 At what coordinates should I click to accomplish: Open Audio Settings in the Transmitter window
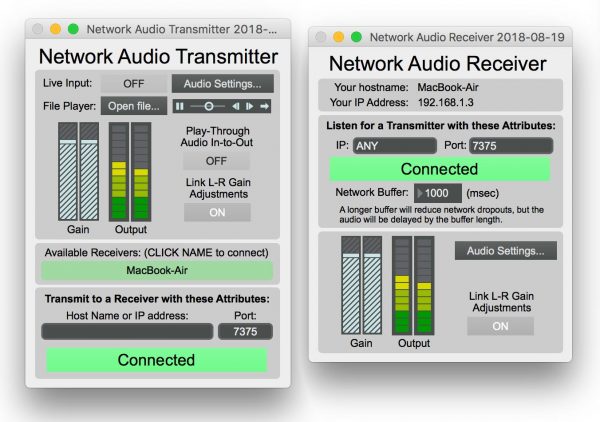pos(222,83)
